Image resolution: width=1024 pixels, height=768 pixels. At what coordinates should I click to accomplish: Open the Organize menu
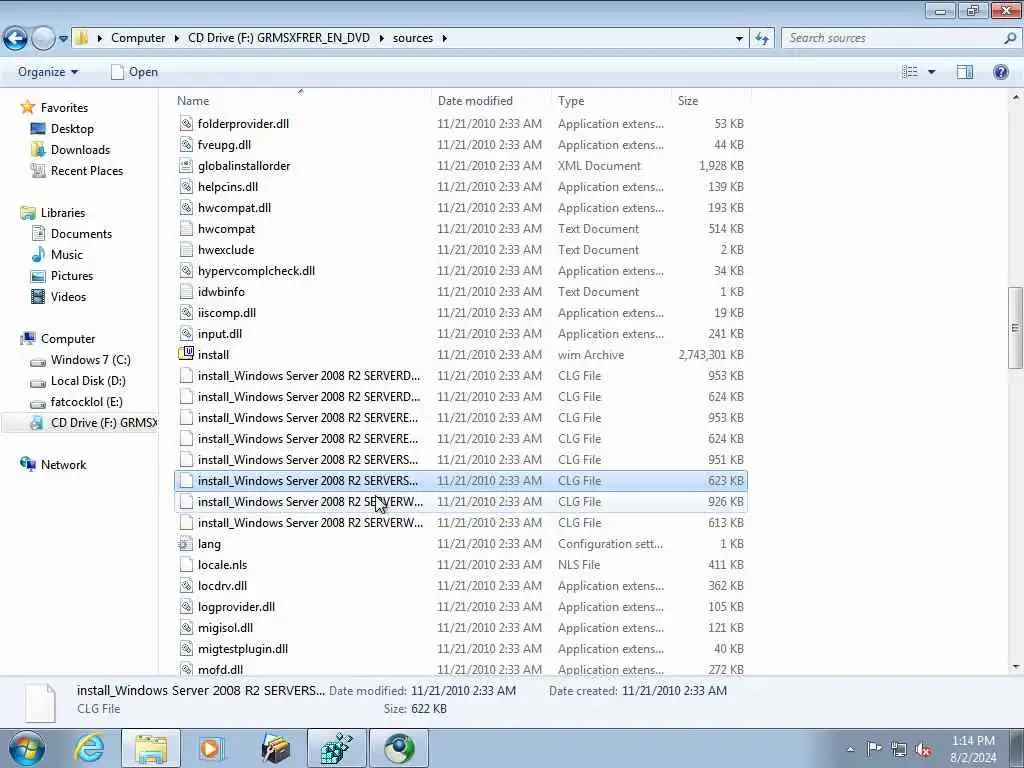click(48, 72)
